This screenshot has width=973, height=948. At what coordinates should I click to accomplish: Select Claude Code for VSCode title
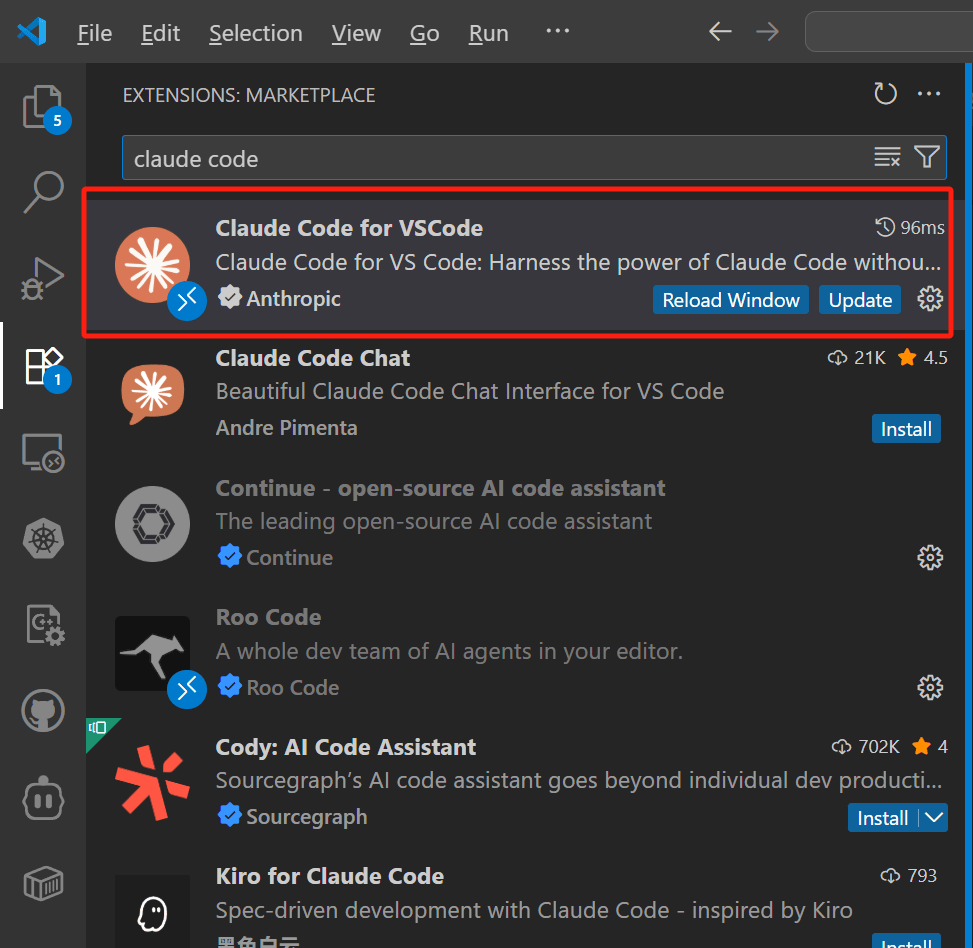[x=349, y=228]
